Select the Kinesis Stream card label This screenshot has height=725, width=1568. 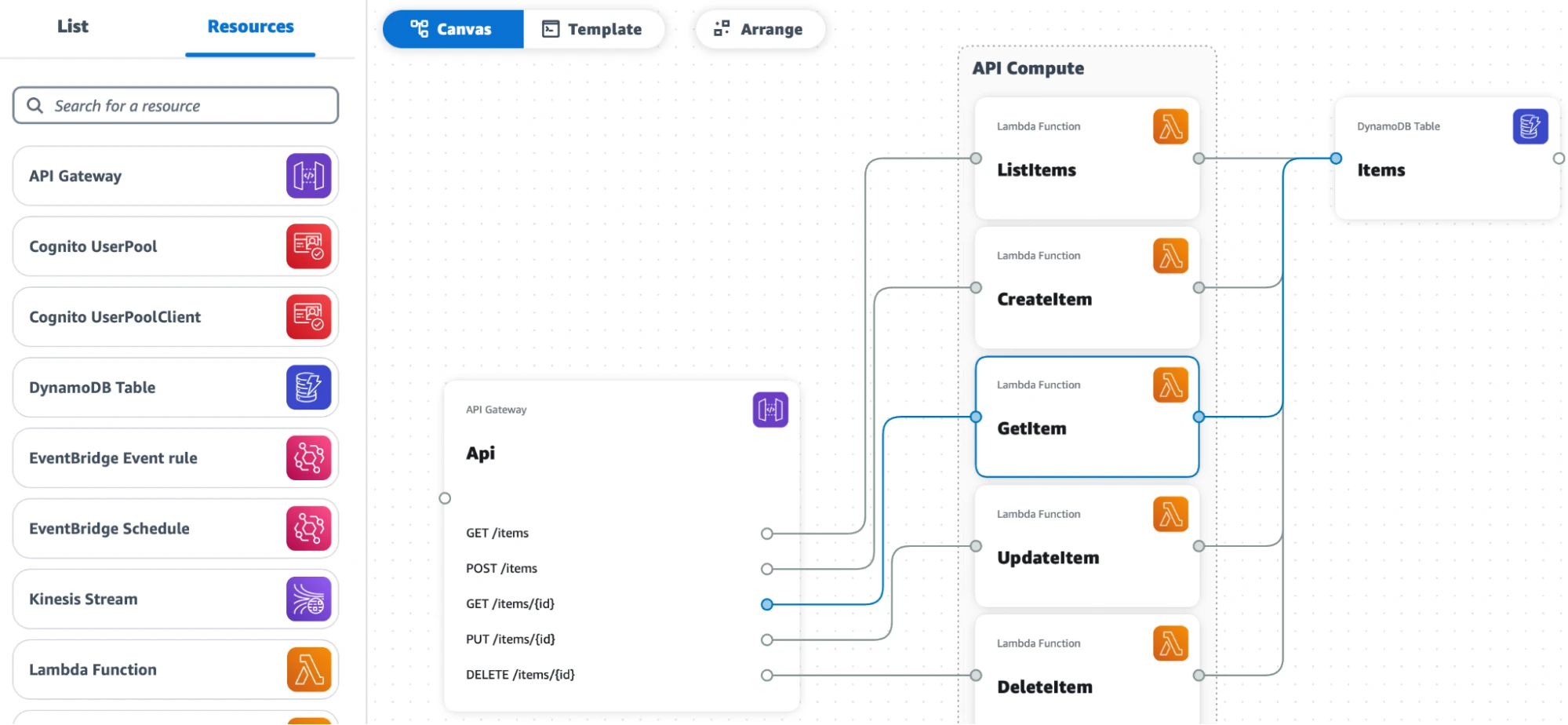(x=83, y=599)
